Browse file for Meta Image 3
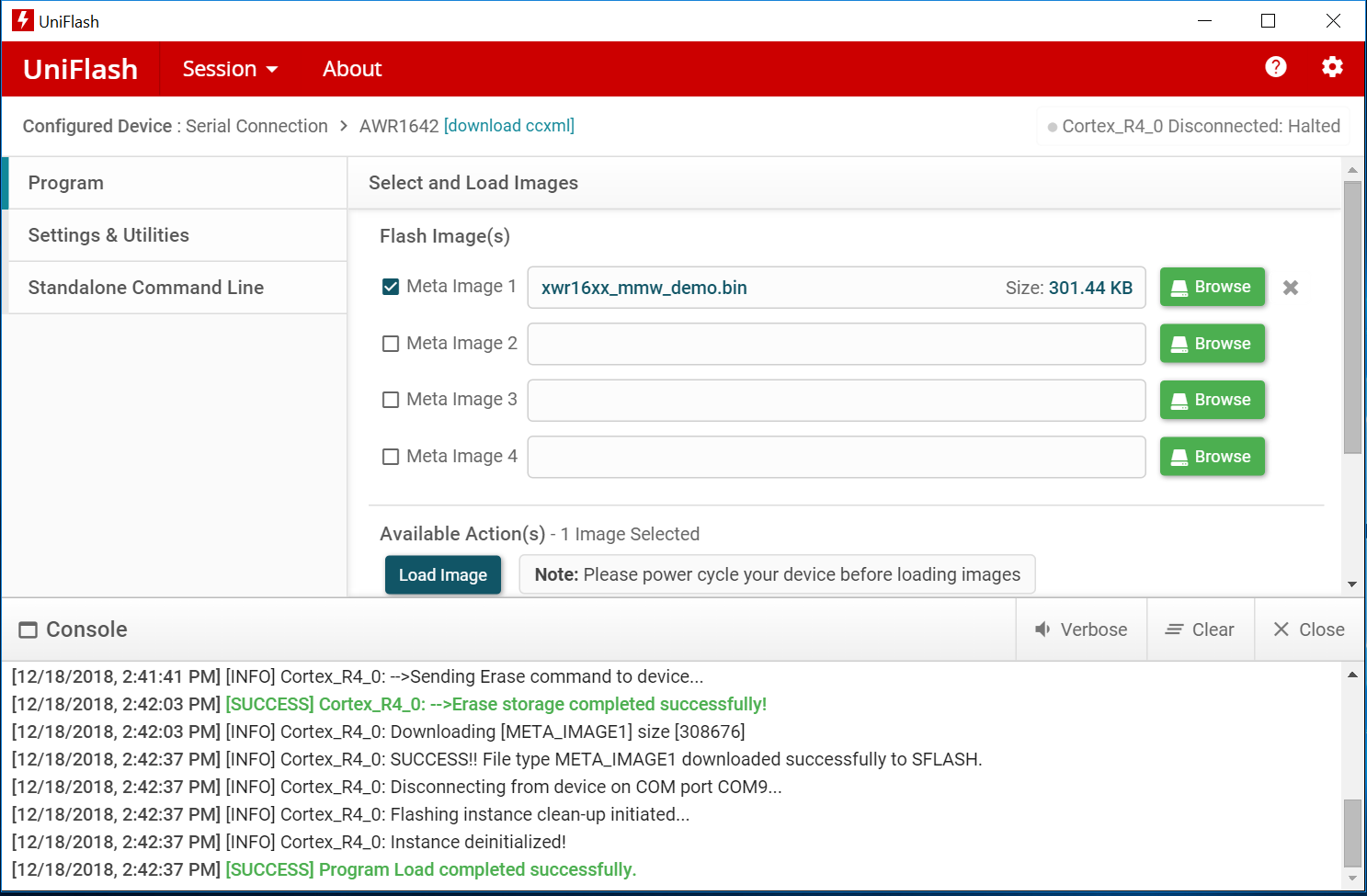Screen dimensions: 1367x896 click(x=1212, y=400)
